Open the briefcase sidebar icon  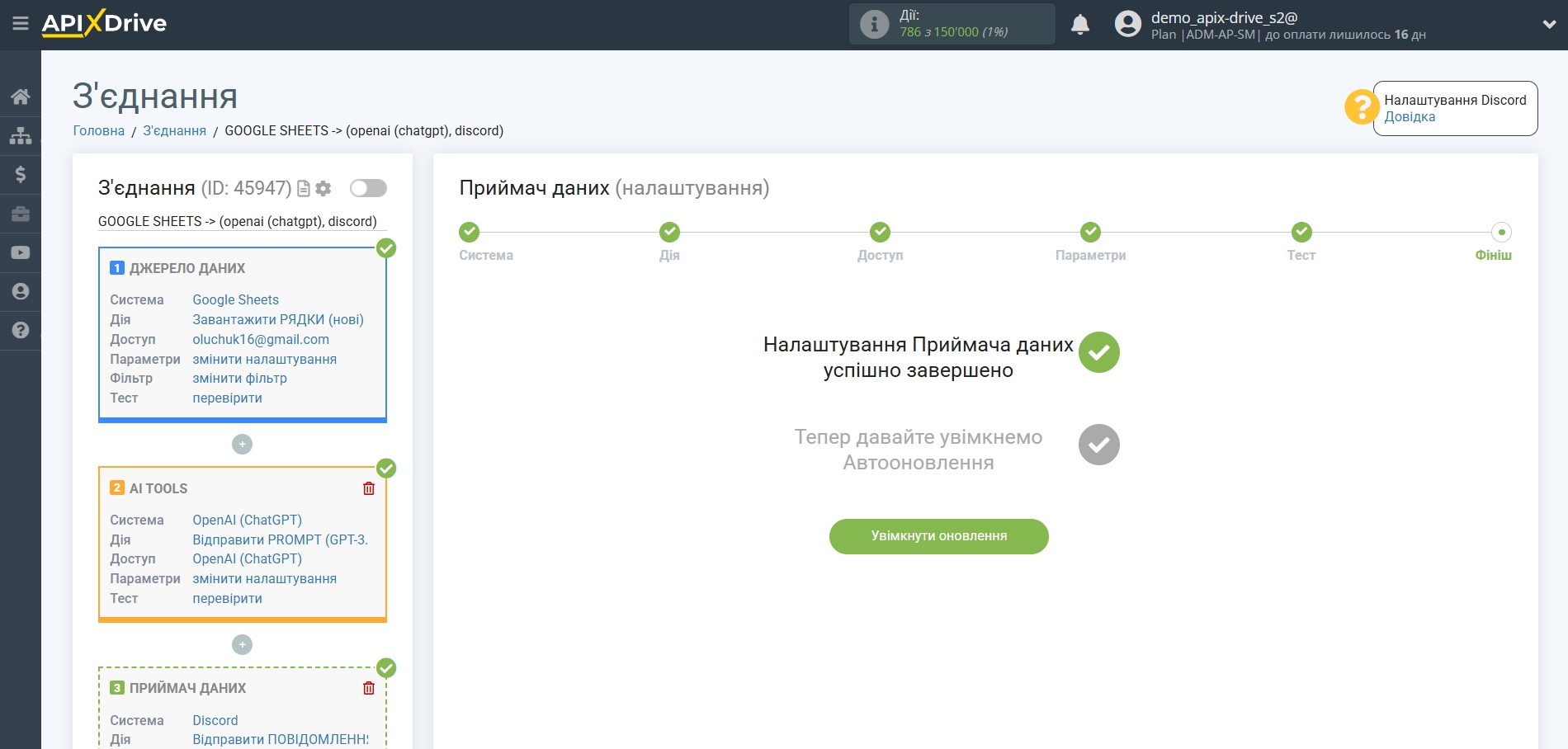tap(21, 214)
